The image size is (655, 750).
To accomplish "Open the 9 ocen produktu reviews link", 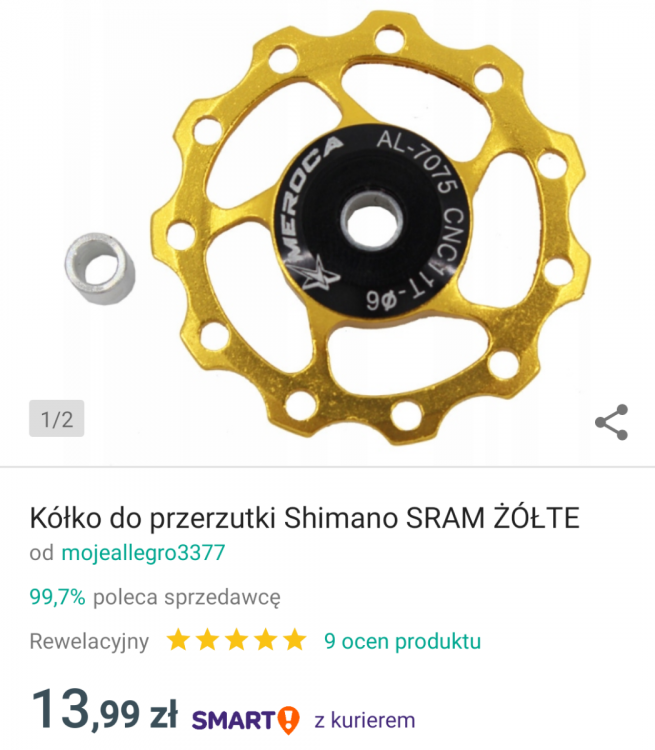I will [x=402, y=641].
